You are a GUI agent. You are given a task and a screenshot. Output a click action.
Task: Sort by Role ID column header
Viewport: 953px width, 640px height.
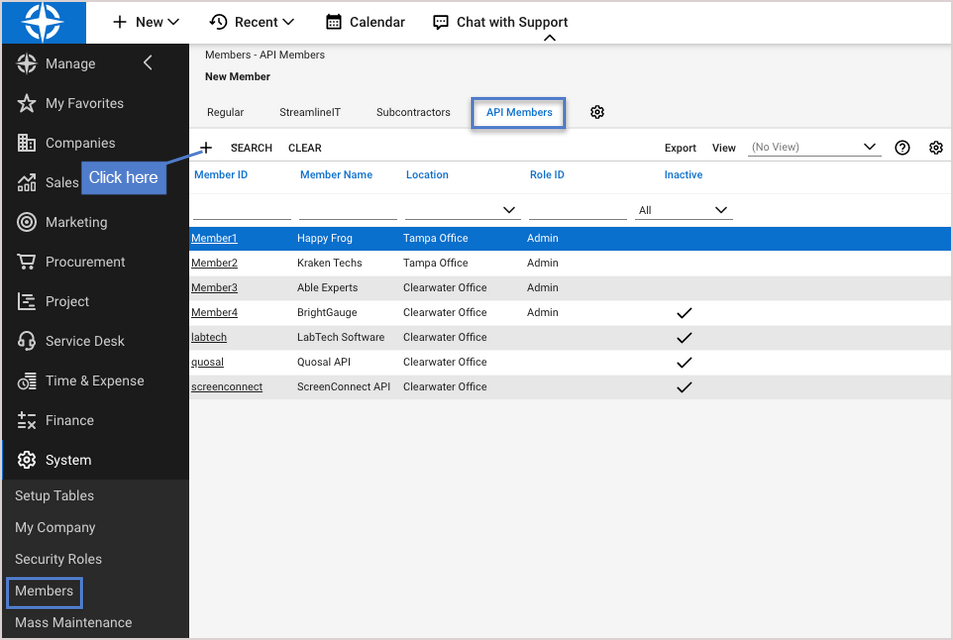point(546,174)
